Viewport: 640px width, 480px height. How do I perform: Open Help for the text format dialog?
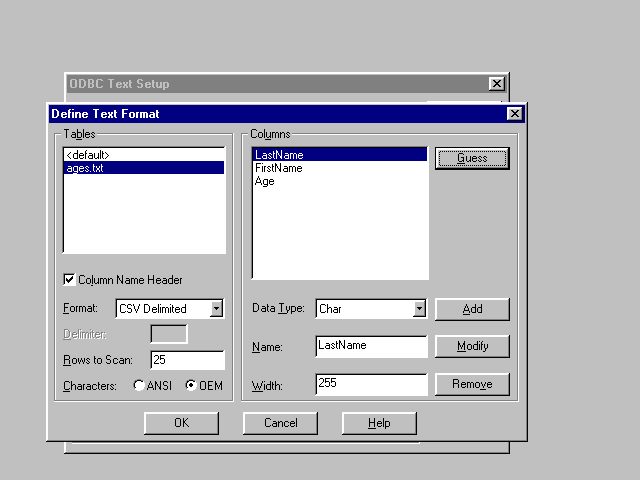click(379, 423)
